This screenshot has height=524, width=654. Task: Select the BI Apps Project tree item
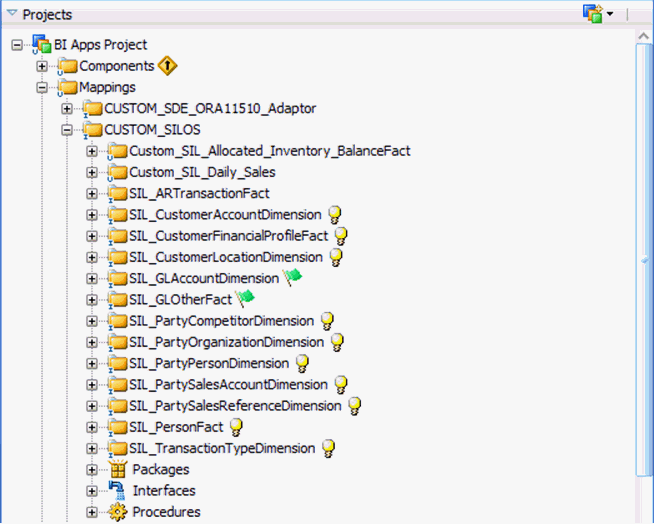tap(101, 45)
